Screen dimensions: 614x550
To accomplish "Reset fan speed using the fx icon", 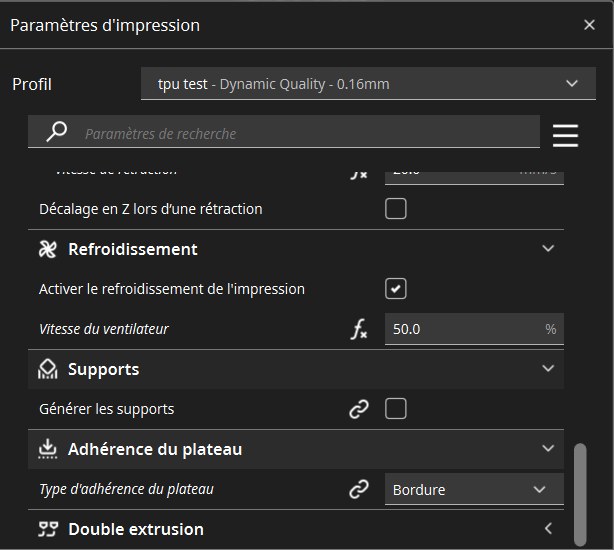I will [359, 329].
